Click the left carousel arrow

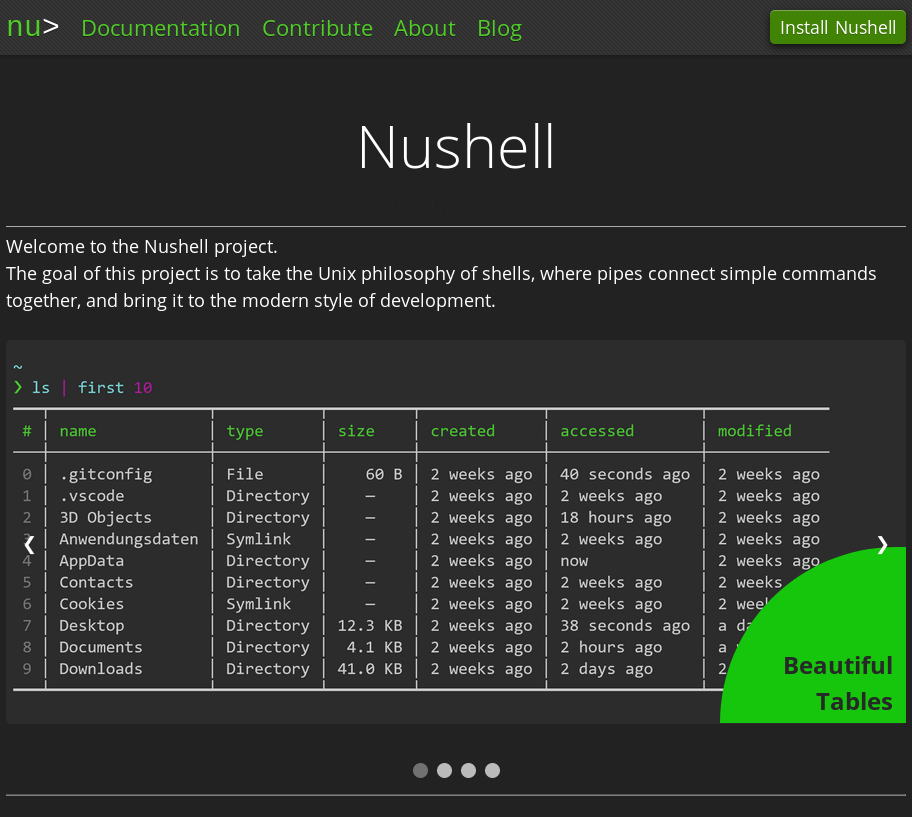click(x=29, y=545)
